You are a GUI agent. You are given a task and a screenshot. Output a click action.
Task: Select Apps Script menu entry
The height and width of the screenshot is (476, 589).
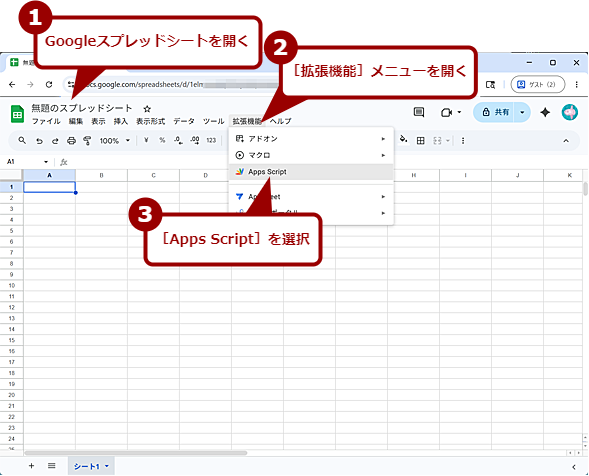pos(311,172)
